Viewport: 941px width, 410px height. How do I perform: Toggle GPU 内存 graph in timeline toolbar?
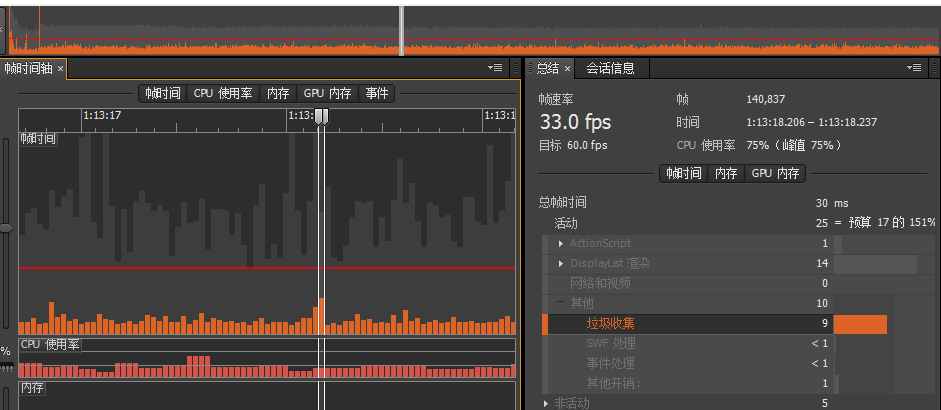pos(327,93)
